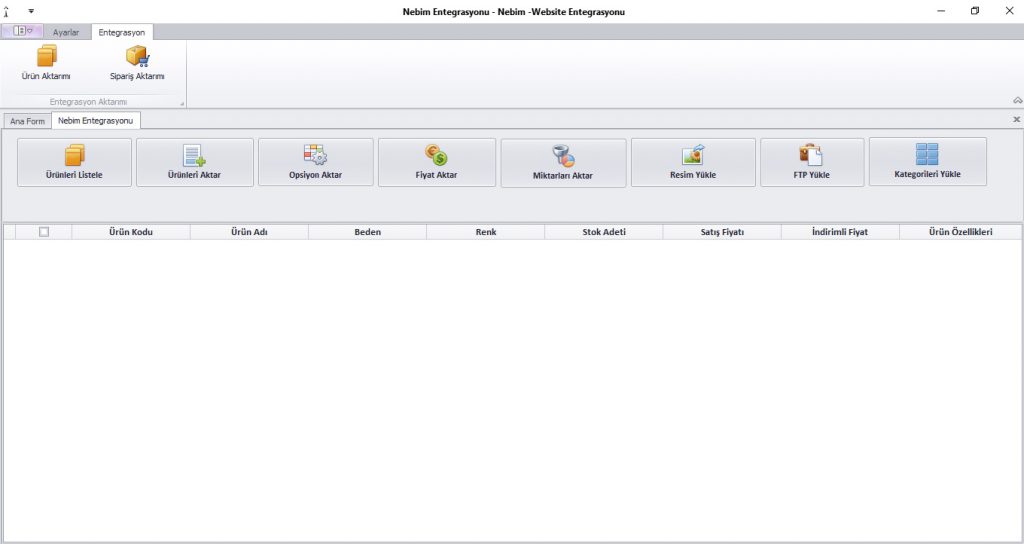Viewport: 1024px width, 544px height.
Task: Select the Entegrasyon ribbon tab
Action: [122, 32]
